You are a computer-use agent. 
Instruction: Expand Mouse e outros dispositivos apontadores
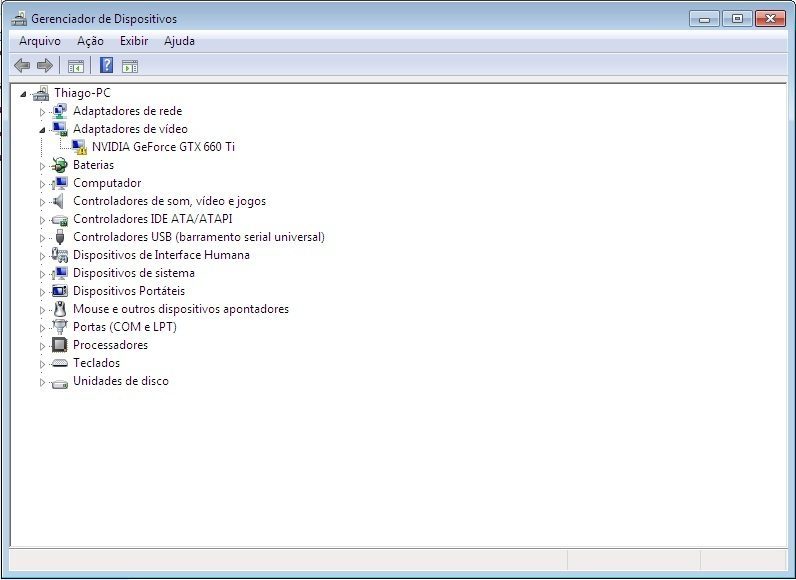[x=42, y=310]
